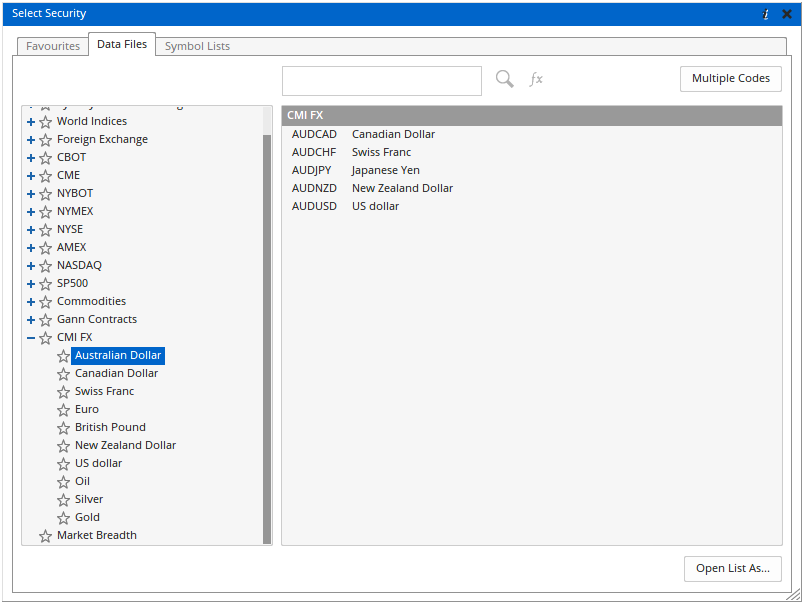Click the info icon in title bar

click(x=766, y=14)
